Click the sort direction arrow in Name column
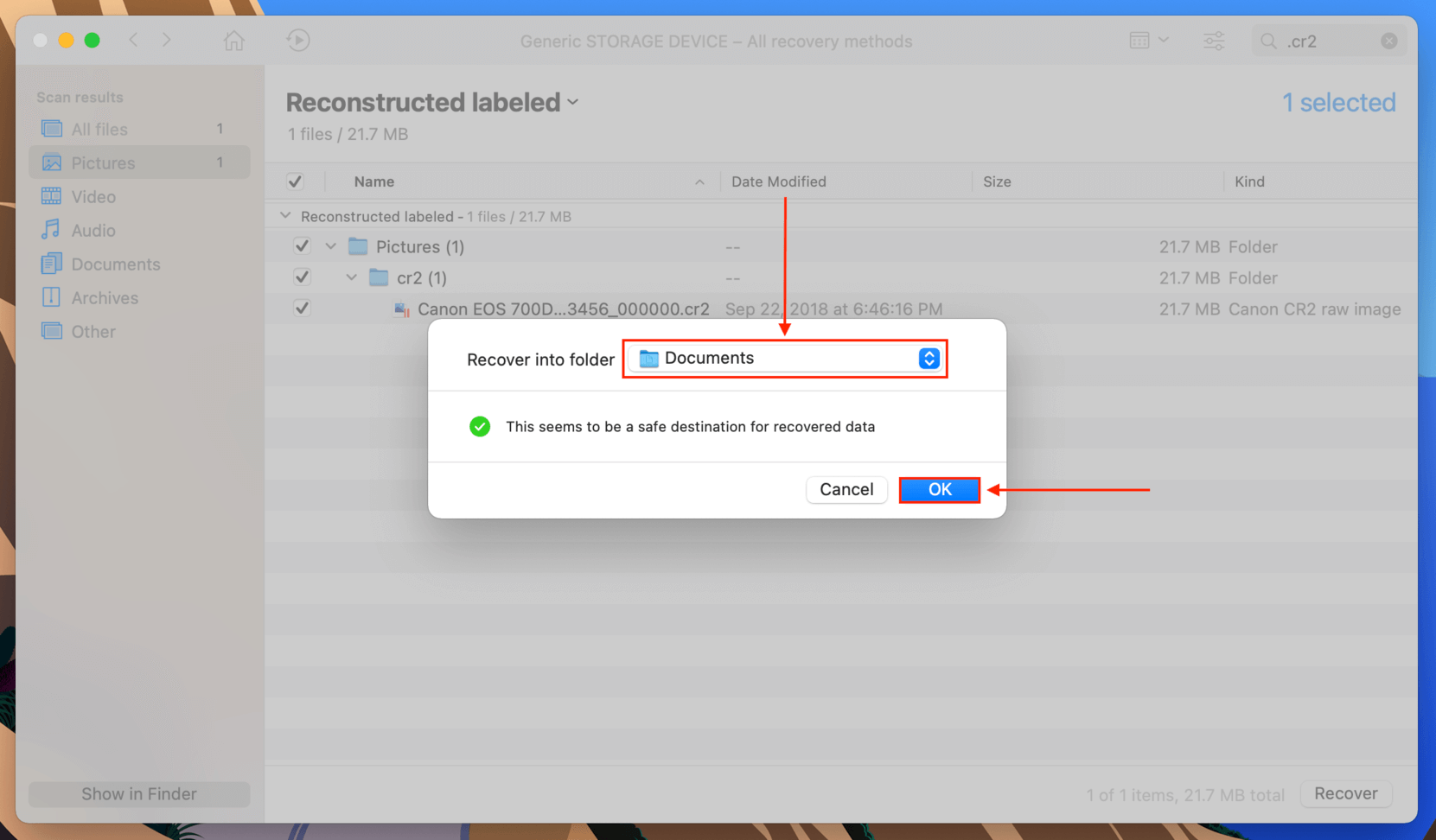The height and width of the screenshot is (840, 1436). click(x=699, y=182)
